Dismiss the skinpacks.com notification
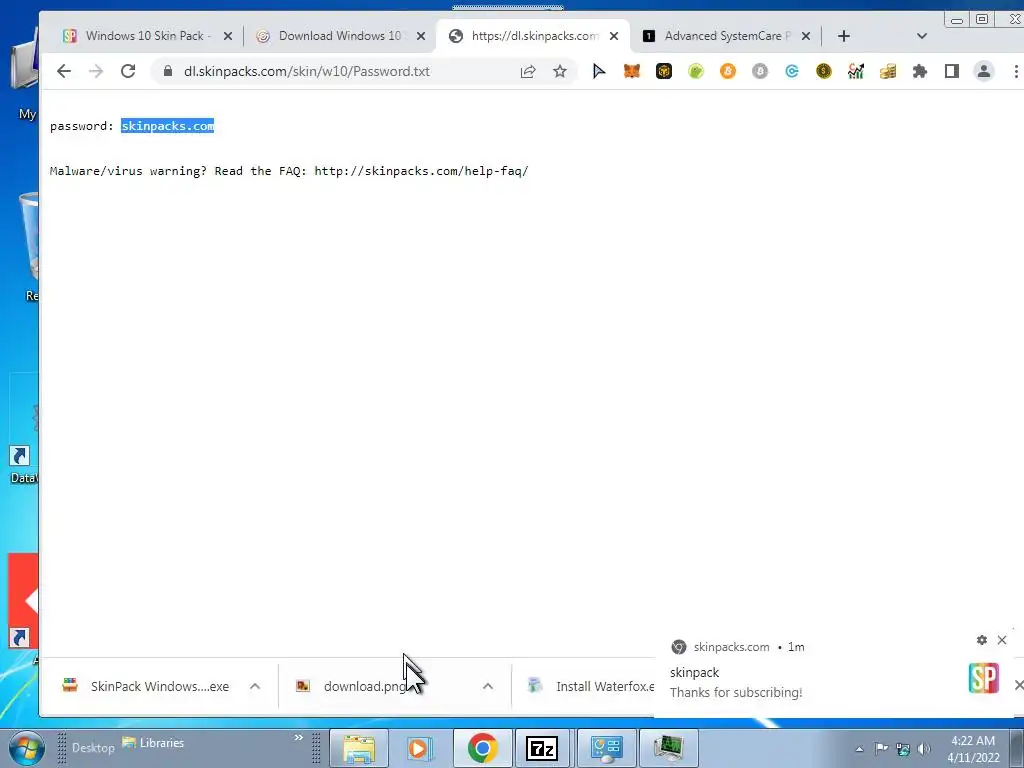Screen dimensions: 1024x768 coord(1002,640)
